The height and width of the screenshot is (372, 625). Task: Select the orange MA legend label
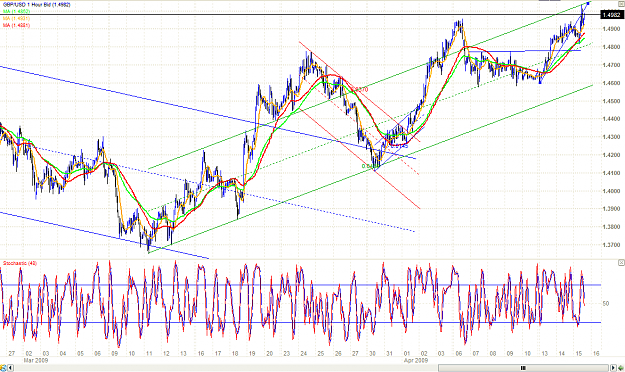tap(16, 18)
